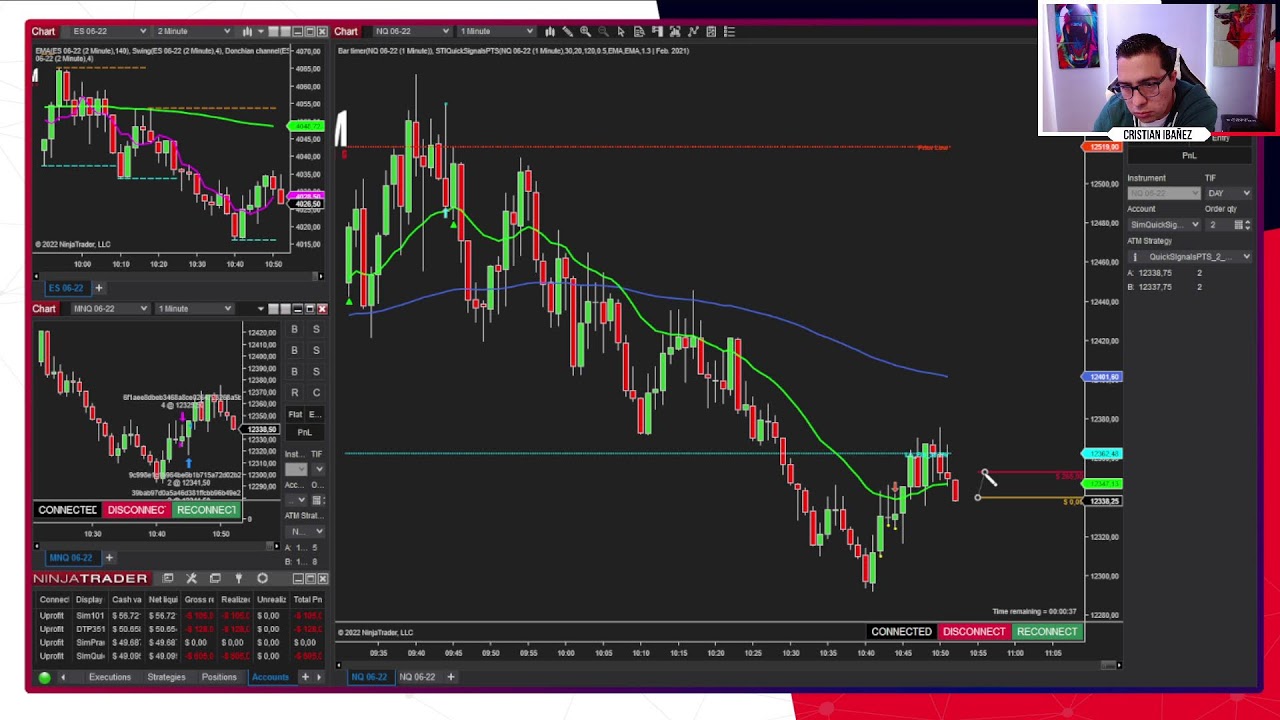This screenshot has width=1280, height=720.
Task: Open the Workspaces icon in NinjaTrader control center
Action: (x=215, y=578)
